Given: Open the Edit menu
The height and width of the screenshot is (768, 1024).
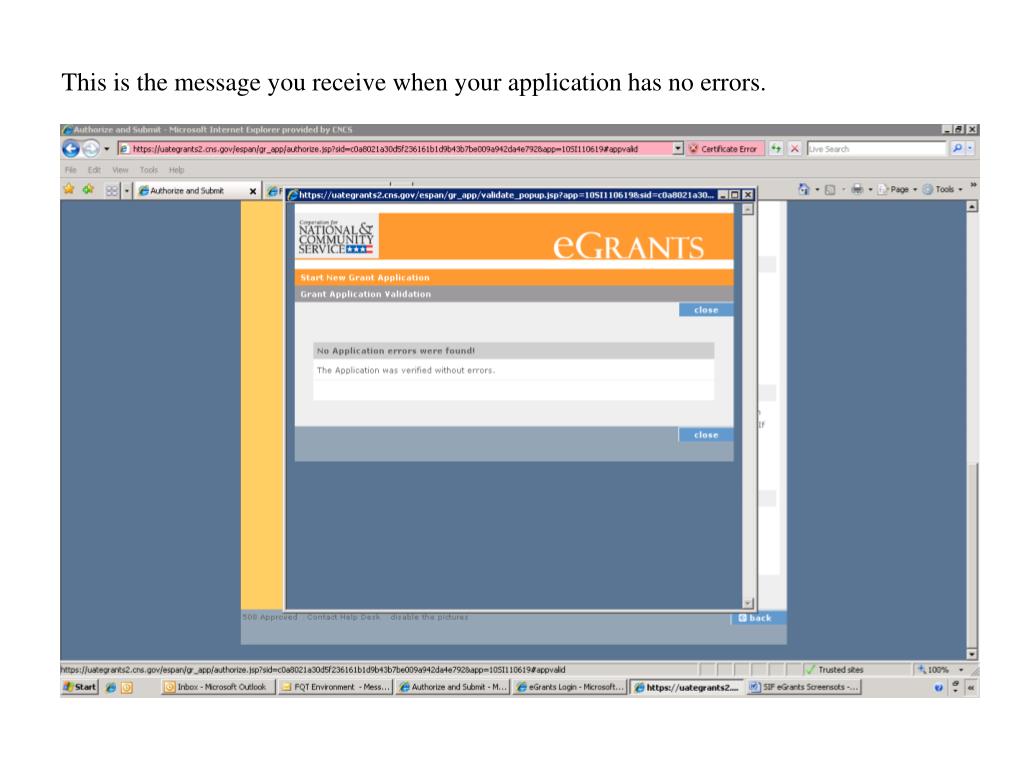Looking at the screenshot, I should pyautogui.click(x=94, y=170).
